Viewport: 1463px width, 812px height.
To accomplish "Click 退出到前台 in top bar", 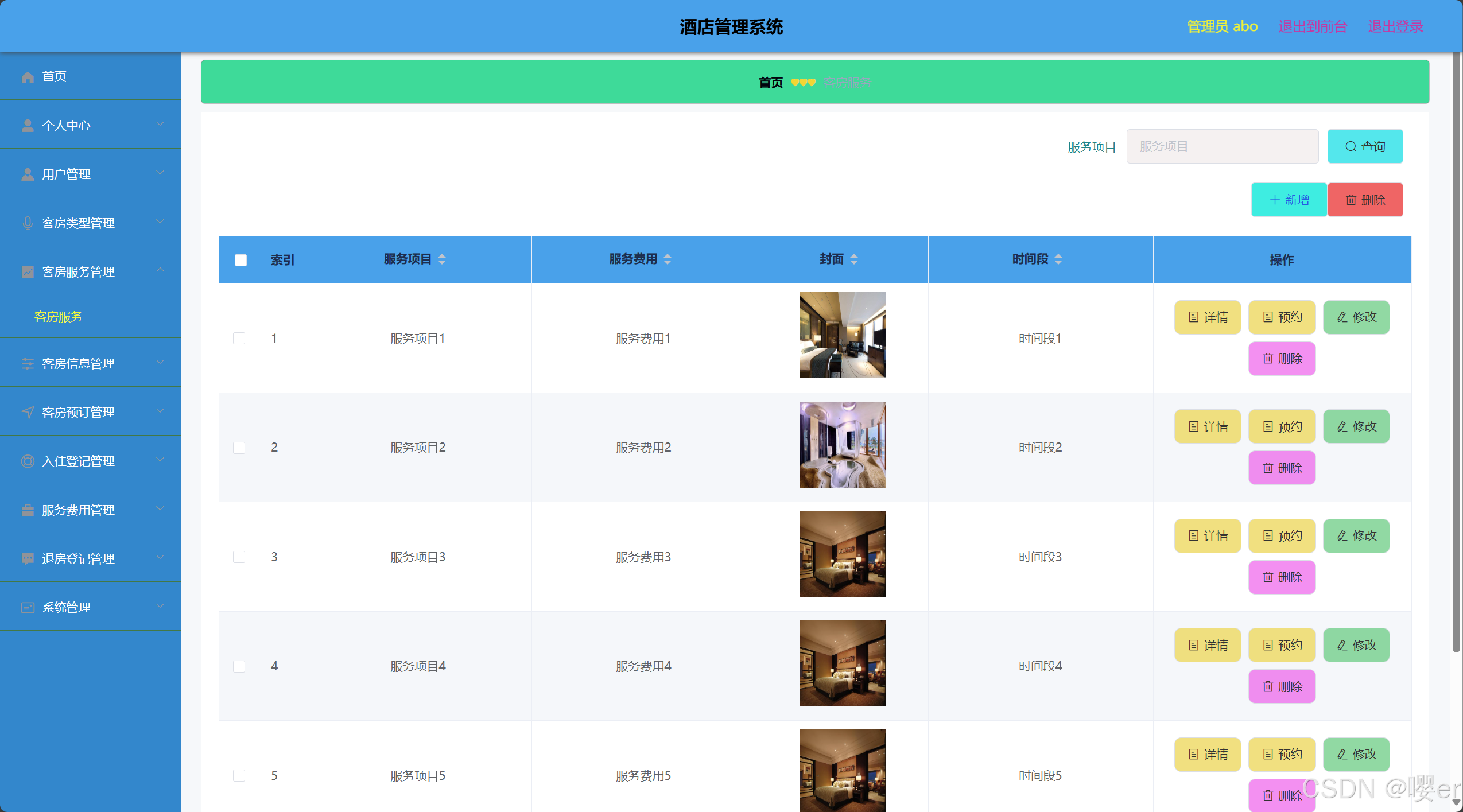I will click(x=1312, y=26).
